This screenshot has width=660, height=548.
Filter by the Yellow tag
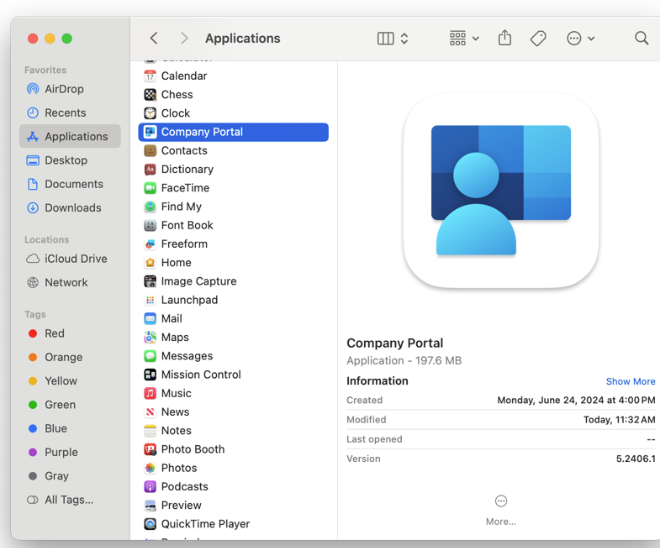[70, 381]
